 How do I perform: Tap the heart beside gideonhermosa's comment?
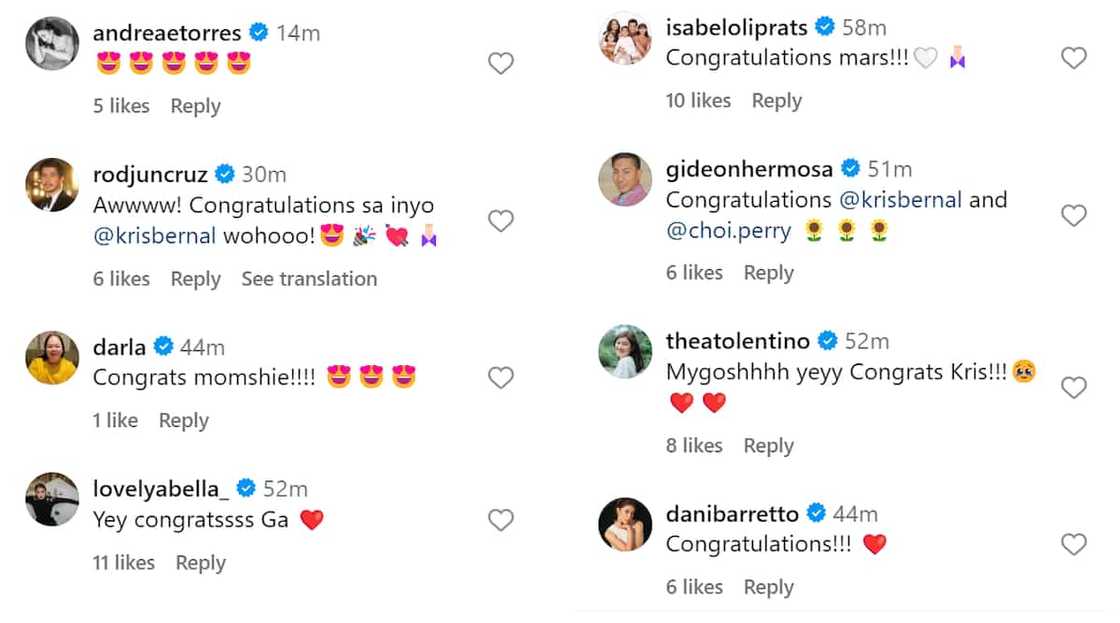pyautogui.click(x=1073, y=216)
